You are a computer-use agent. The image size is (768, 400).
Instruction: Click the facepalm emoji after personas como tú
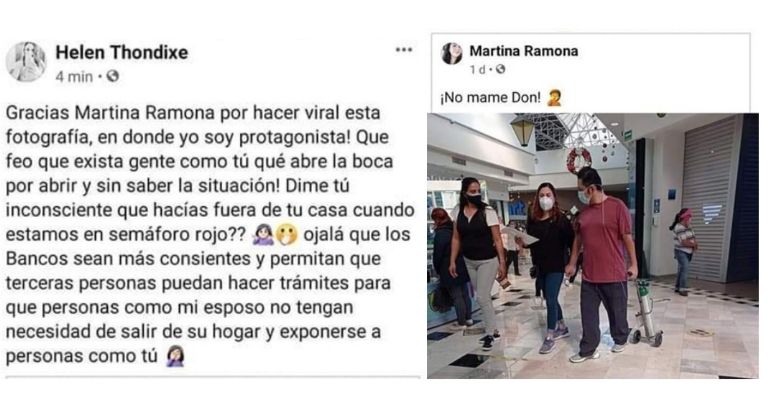point(175,356)
